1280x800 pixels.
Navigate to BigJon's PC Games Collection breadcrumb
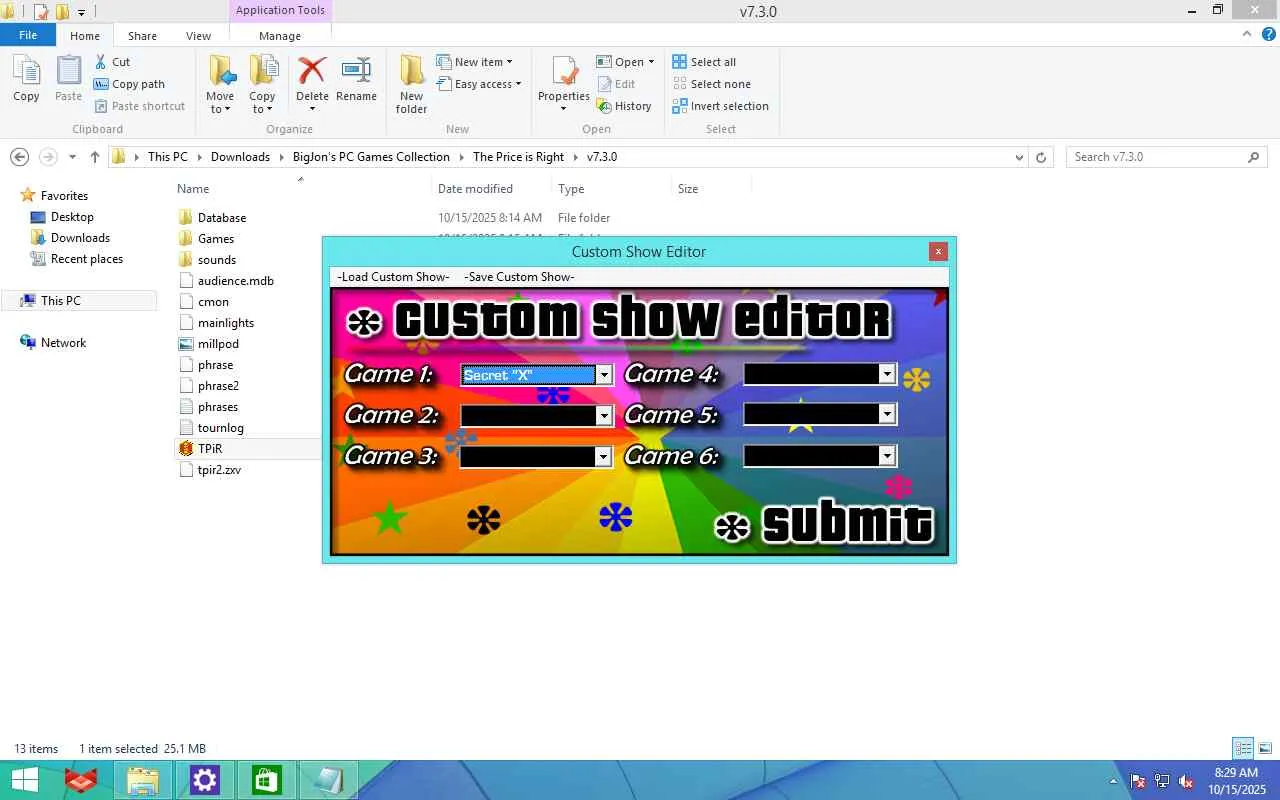371,157
